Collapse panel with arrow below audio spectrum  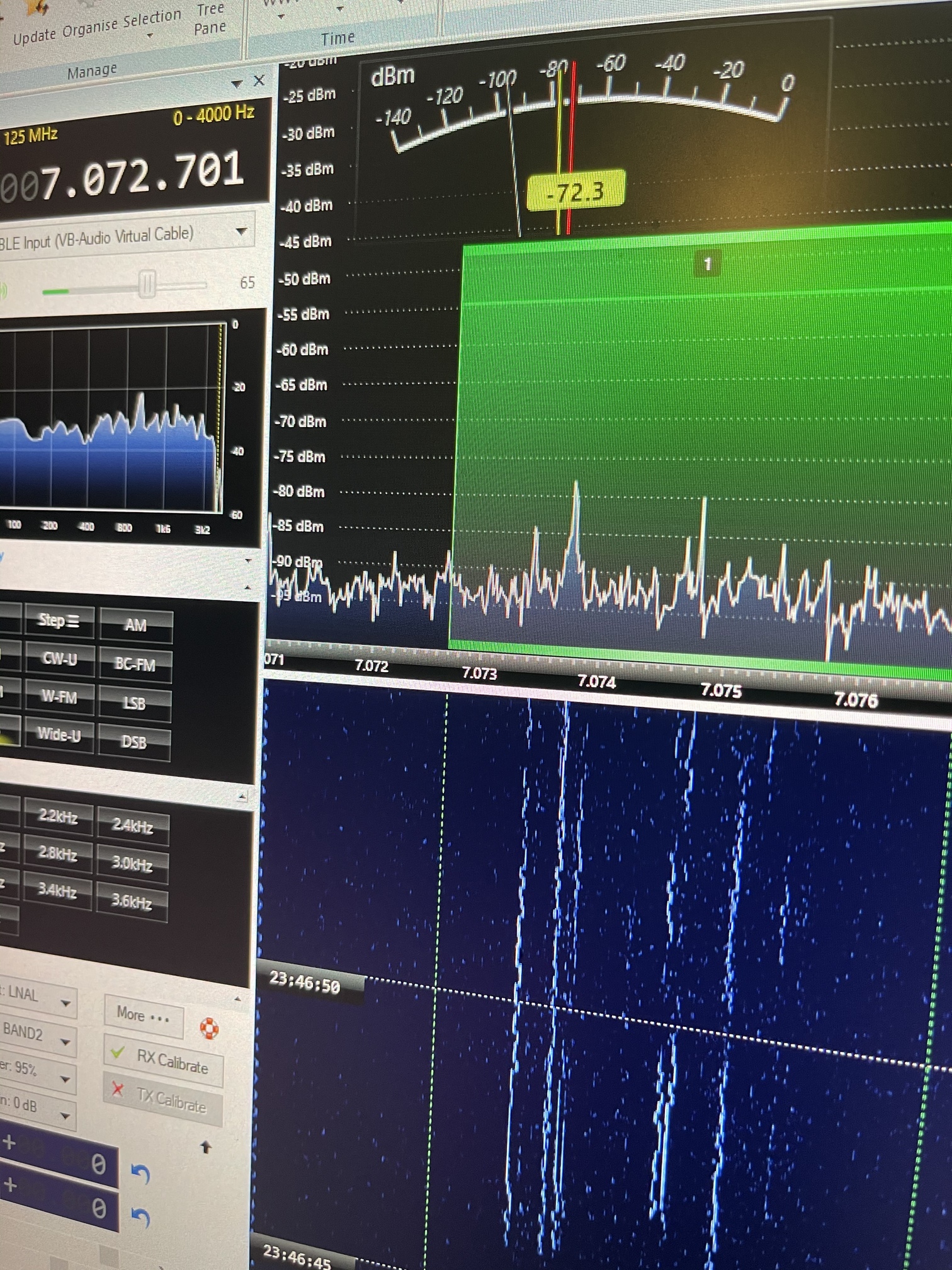248,559
